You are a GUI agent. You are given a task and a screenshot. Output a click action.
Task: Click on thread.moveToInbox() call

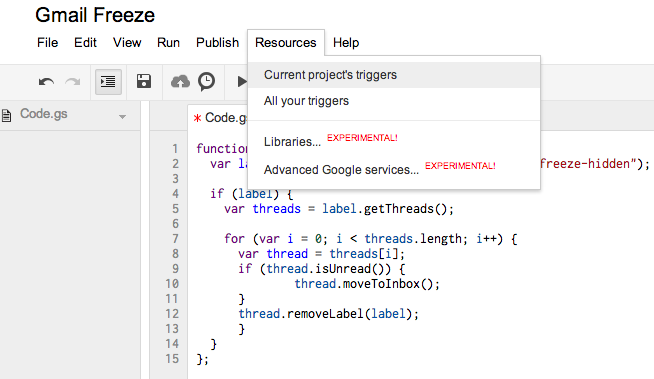(367, 284)
